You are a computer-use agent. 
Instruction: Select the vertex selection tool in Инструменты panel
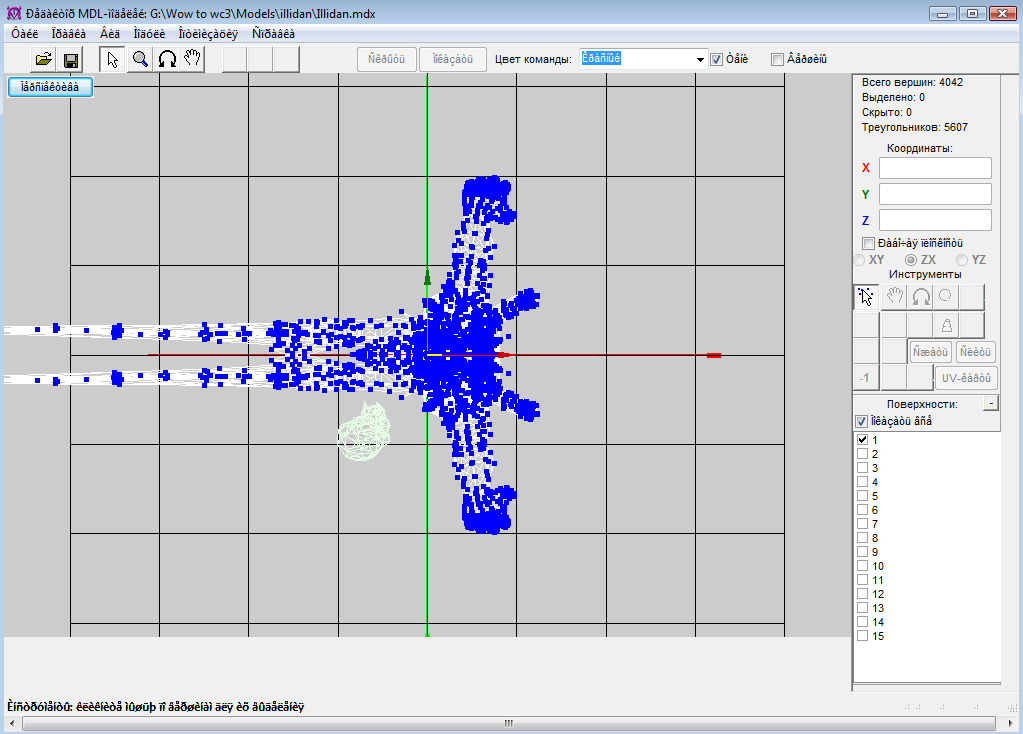coord(866,297)
